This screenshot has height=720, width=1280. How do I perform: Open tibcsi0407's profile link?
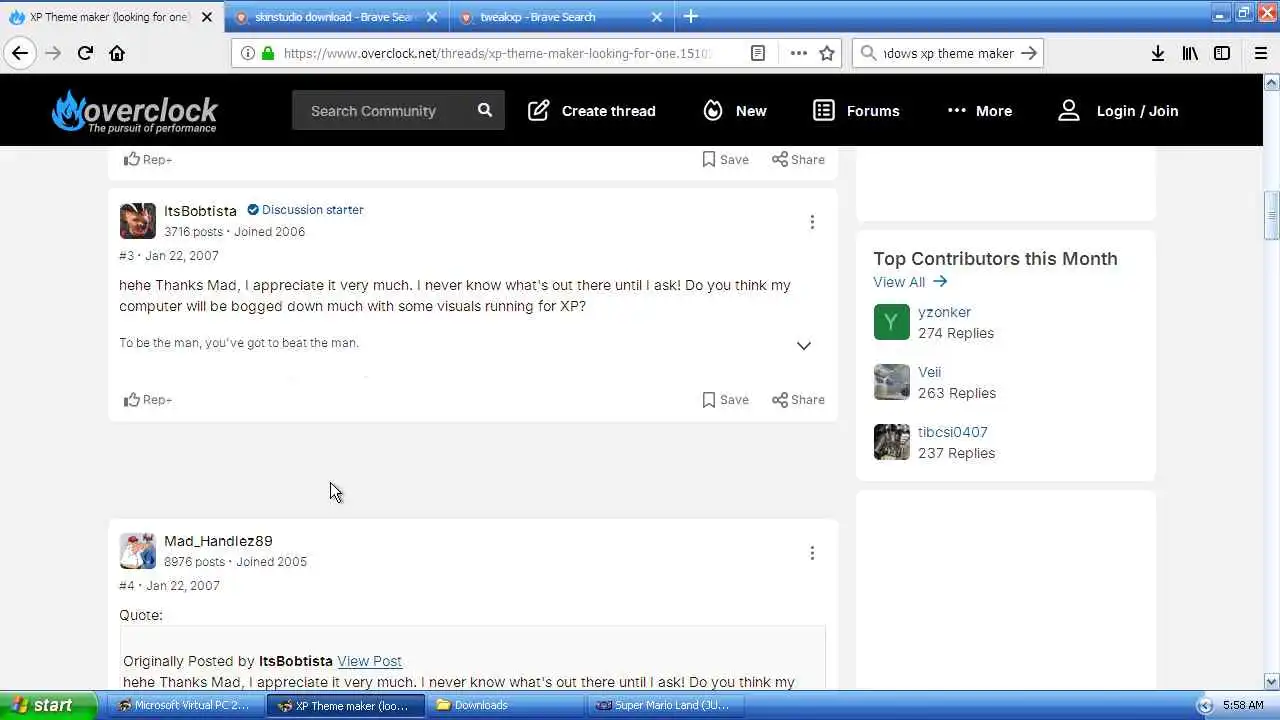(952, 432)
